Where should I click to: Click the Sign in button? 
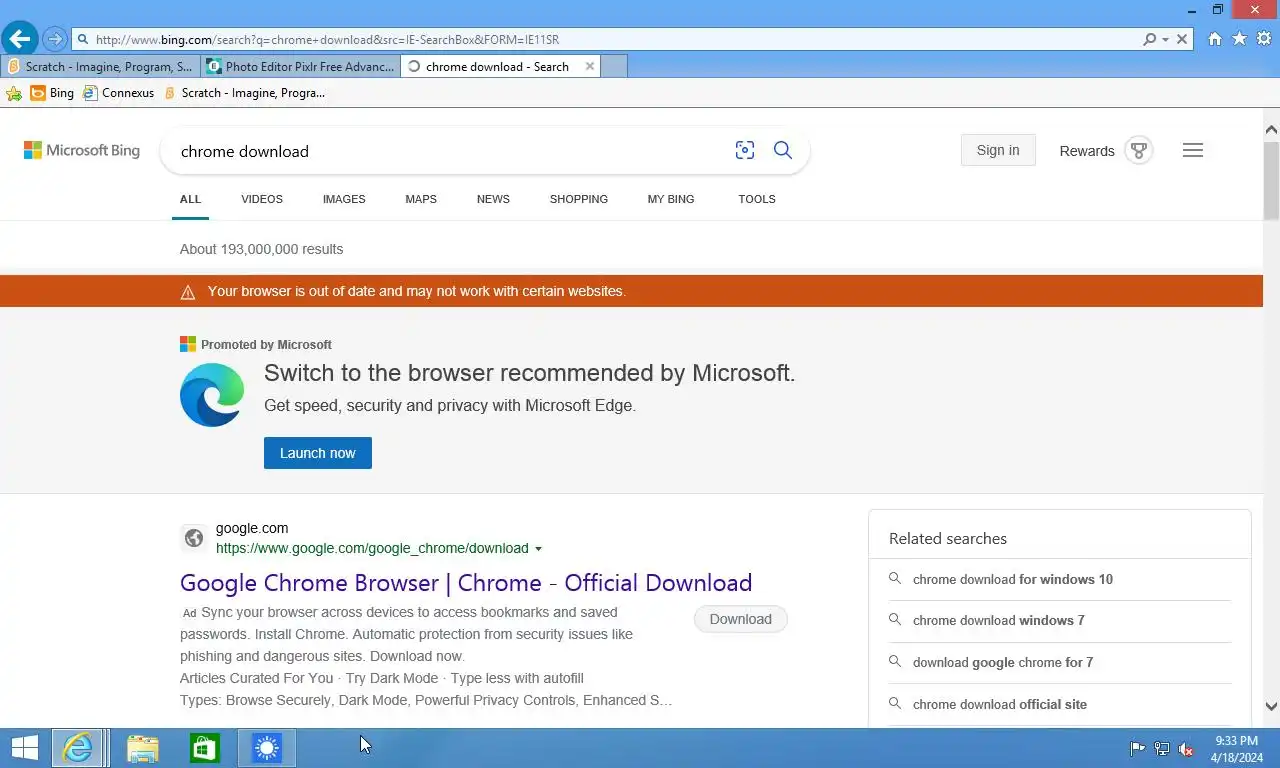pos(998,150)
